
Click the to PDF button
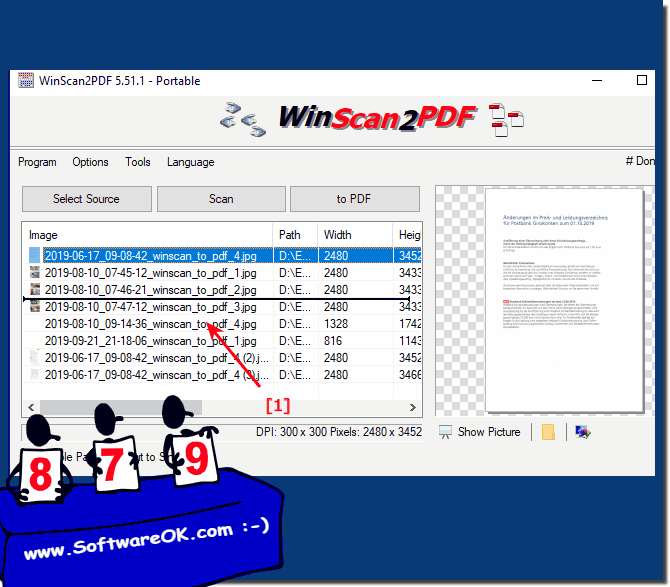tap(355, 199)
